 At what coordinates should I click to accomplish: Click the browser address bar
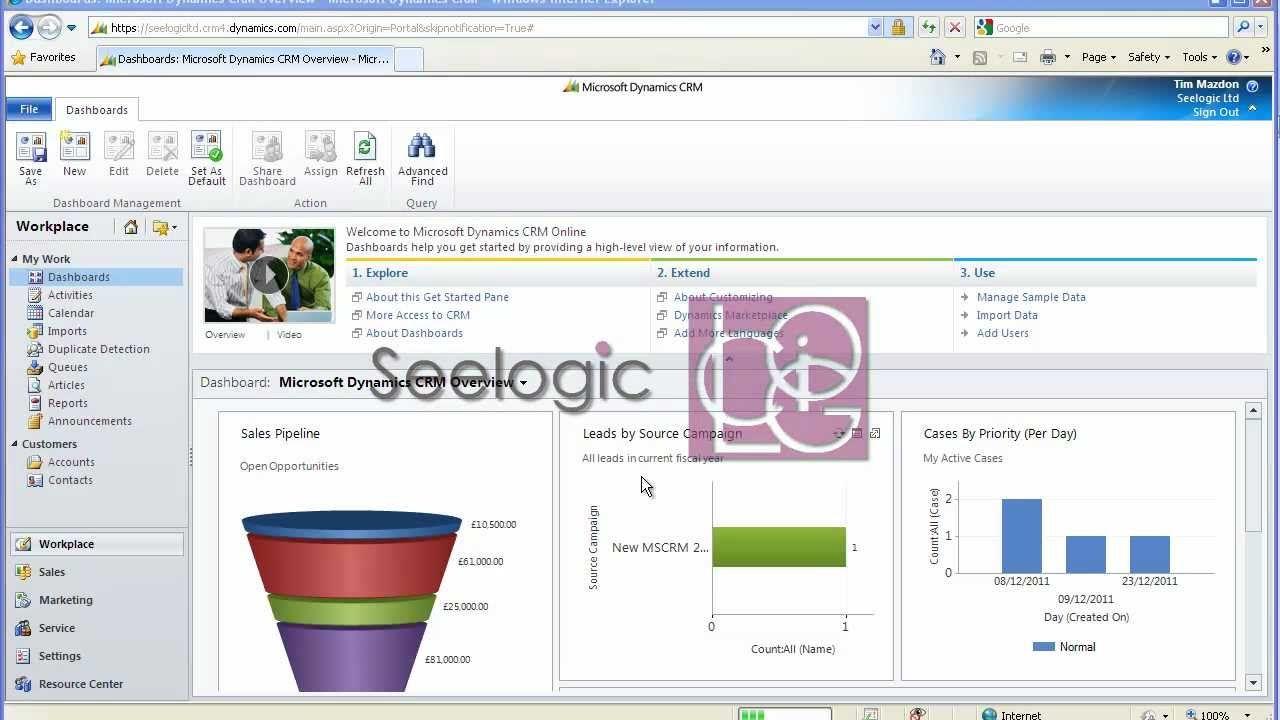(478, 28)
